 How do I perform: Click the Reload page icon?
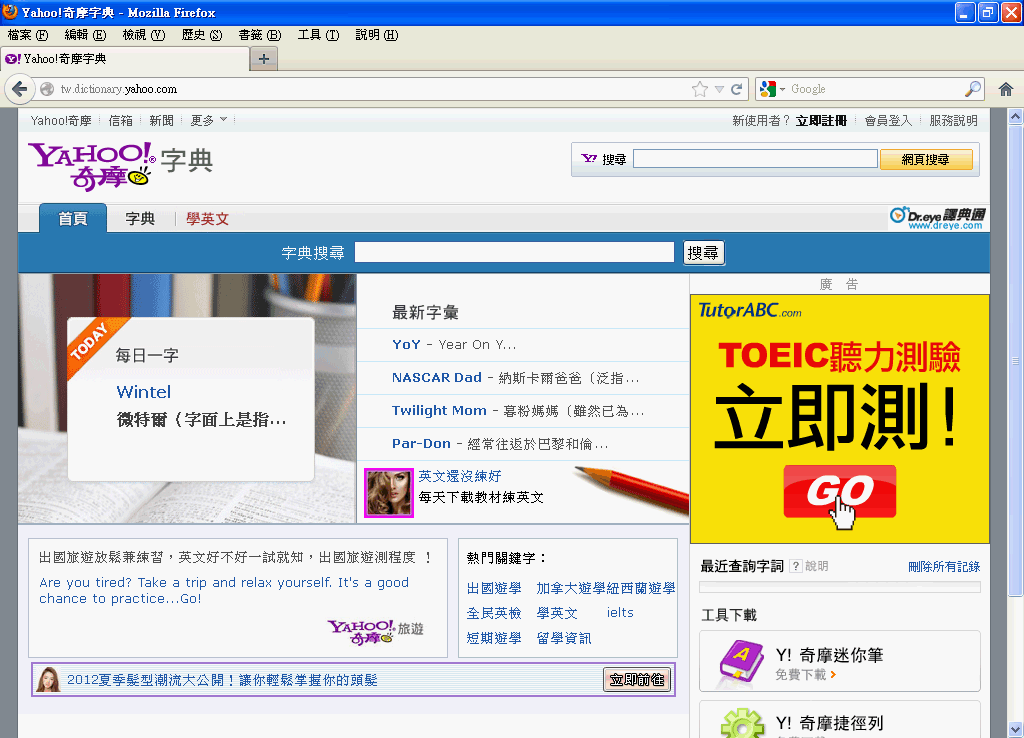pyautogui.click(x=737, y=89)
